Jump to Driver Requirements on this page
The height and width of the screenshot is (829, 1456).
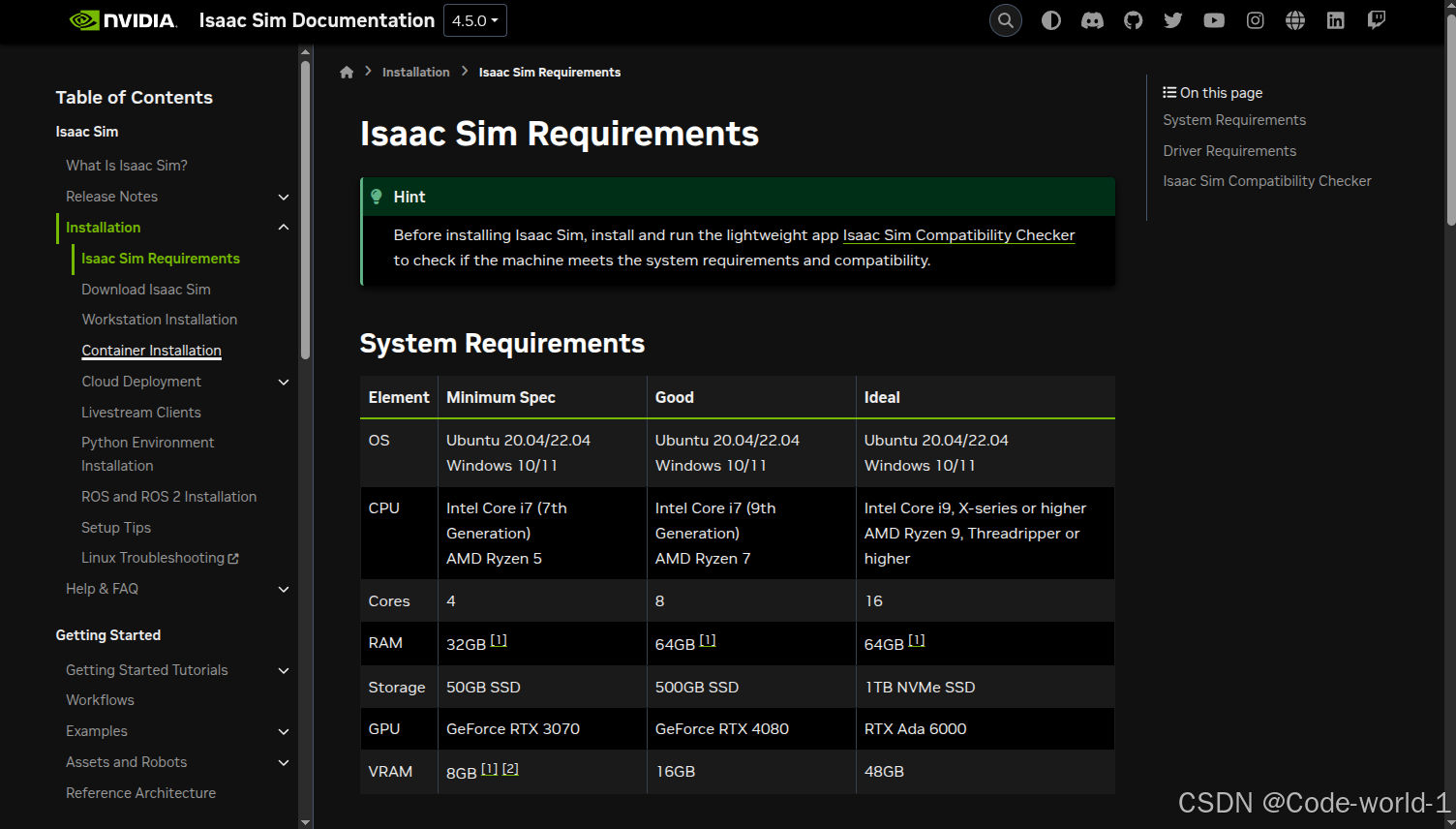point(1229,151)
